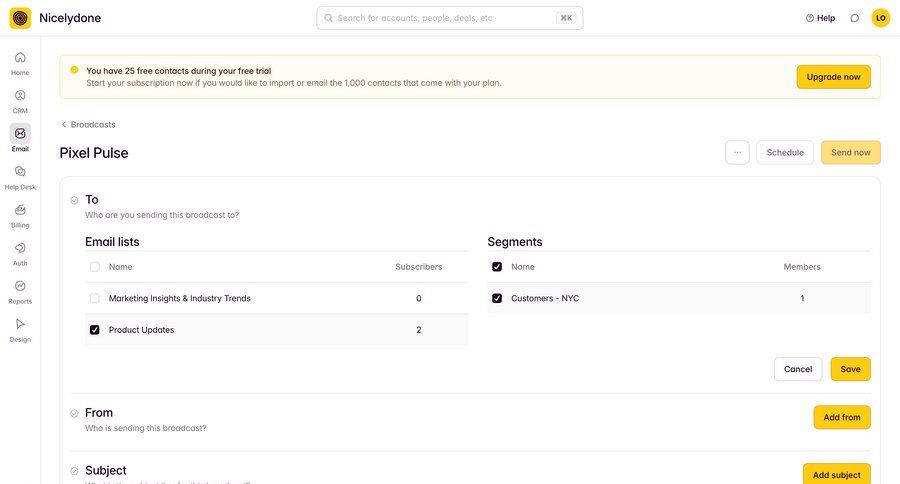Viewport: 900px width, 484px height.
Task: Click subscriber count 2 for Product Updates
Action: [418, 330]
